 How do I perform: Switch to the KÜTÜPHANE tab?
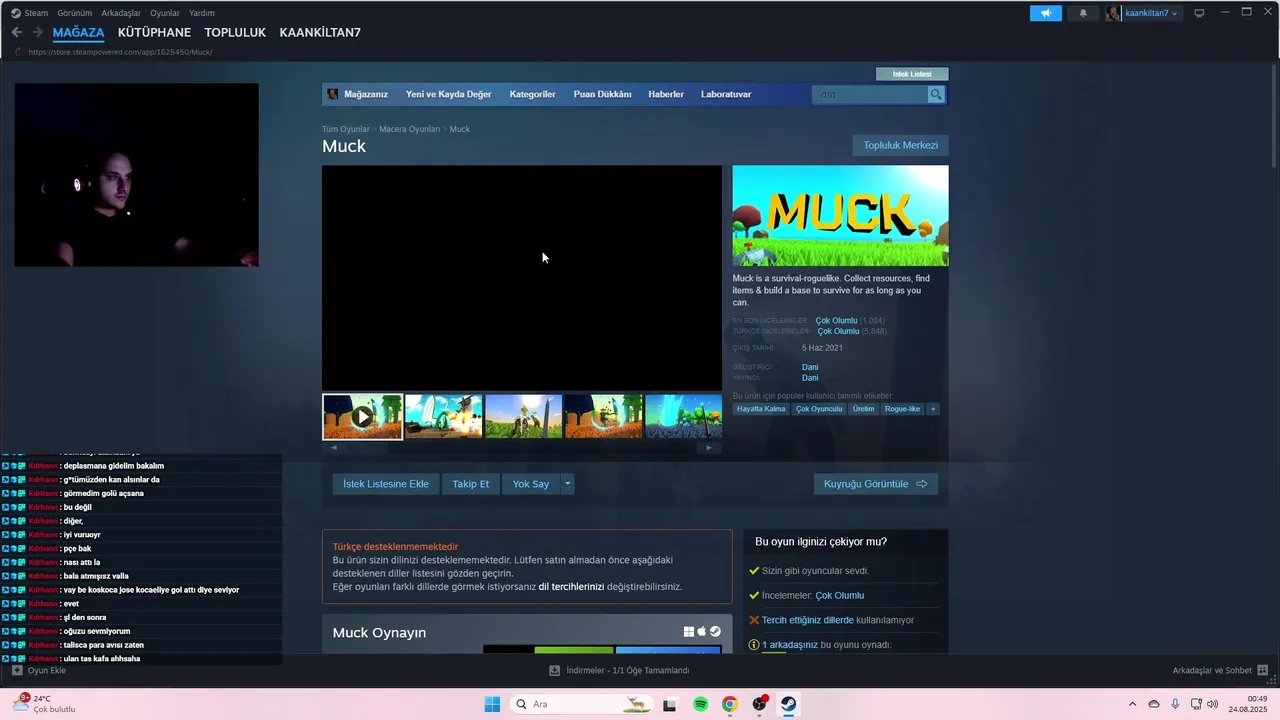coord(154,32)
